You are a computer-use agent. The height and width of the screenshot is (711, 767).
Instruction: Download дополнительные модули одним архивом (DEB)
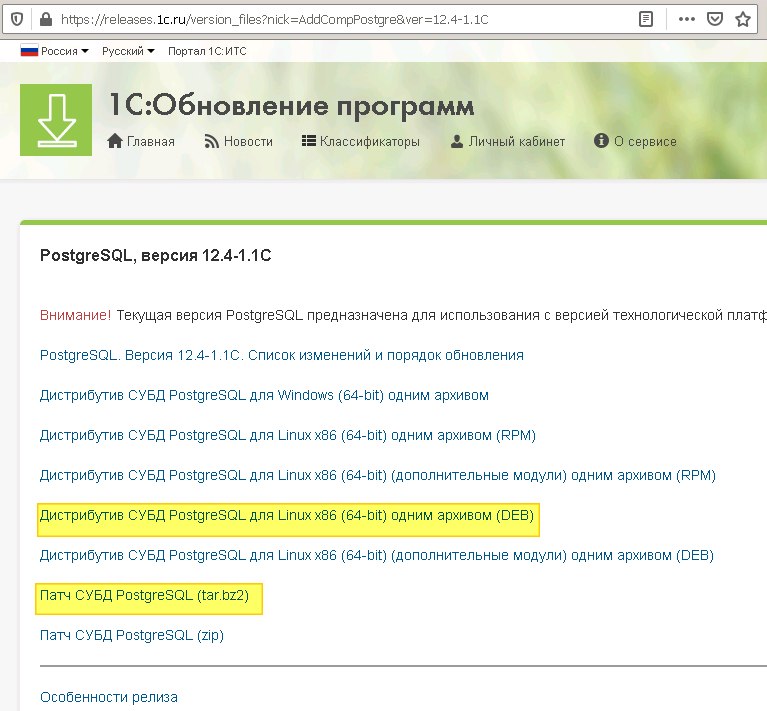pyautogui.click(x=377, y=555)
